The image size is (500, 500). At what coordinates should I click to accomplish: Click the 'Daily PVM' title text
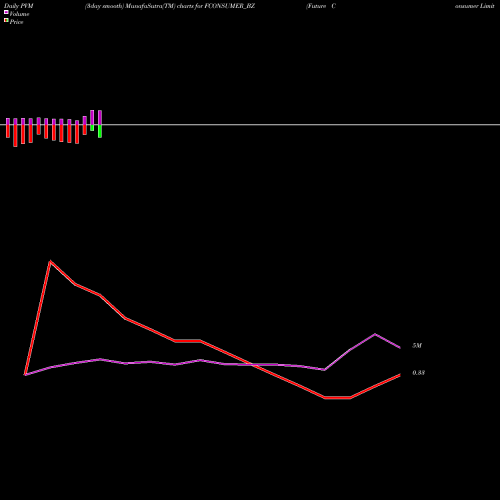tap(19, 6)
